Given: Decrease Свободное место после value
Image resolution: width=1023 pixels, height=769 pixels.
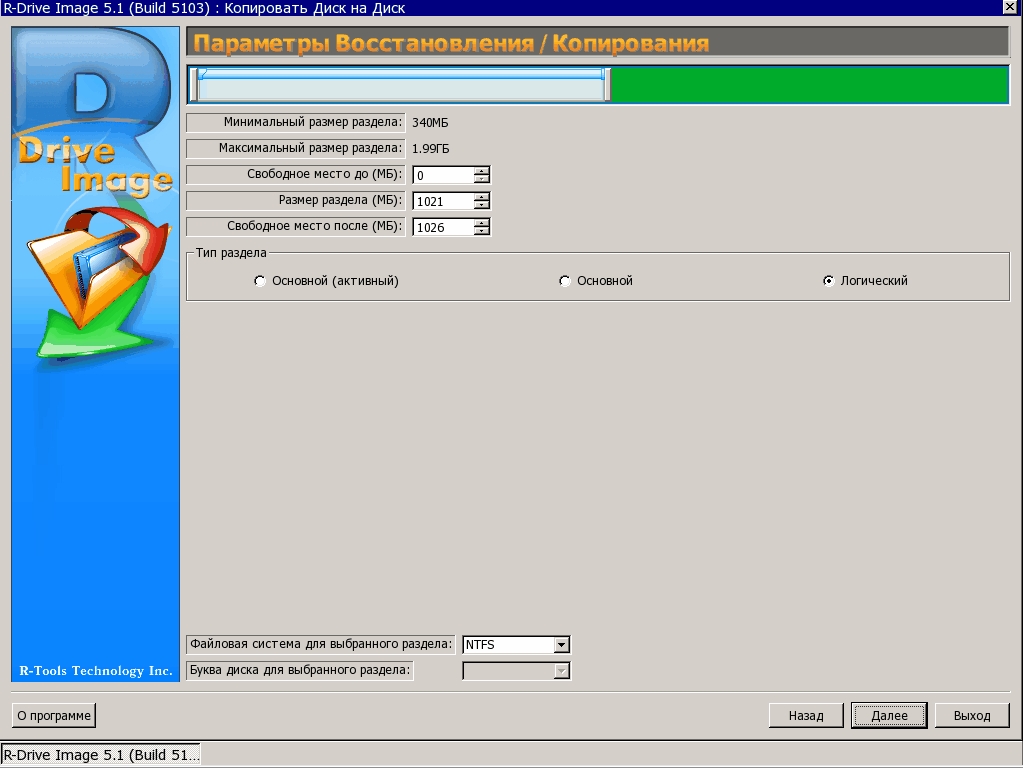Looking at the screenshot, I should tap(481, 231).
